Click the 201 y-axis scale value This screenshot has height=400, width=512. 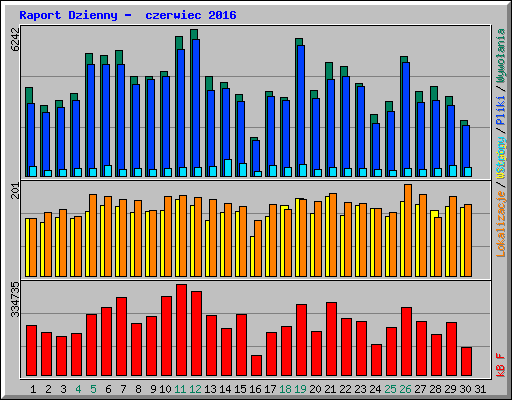tap(15, 191)
